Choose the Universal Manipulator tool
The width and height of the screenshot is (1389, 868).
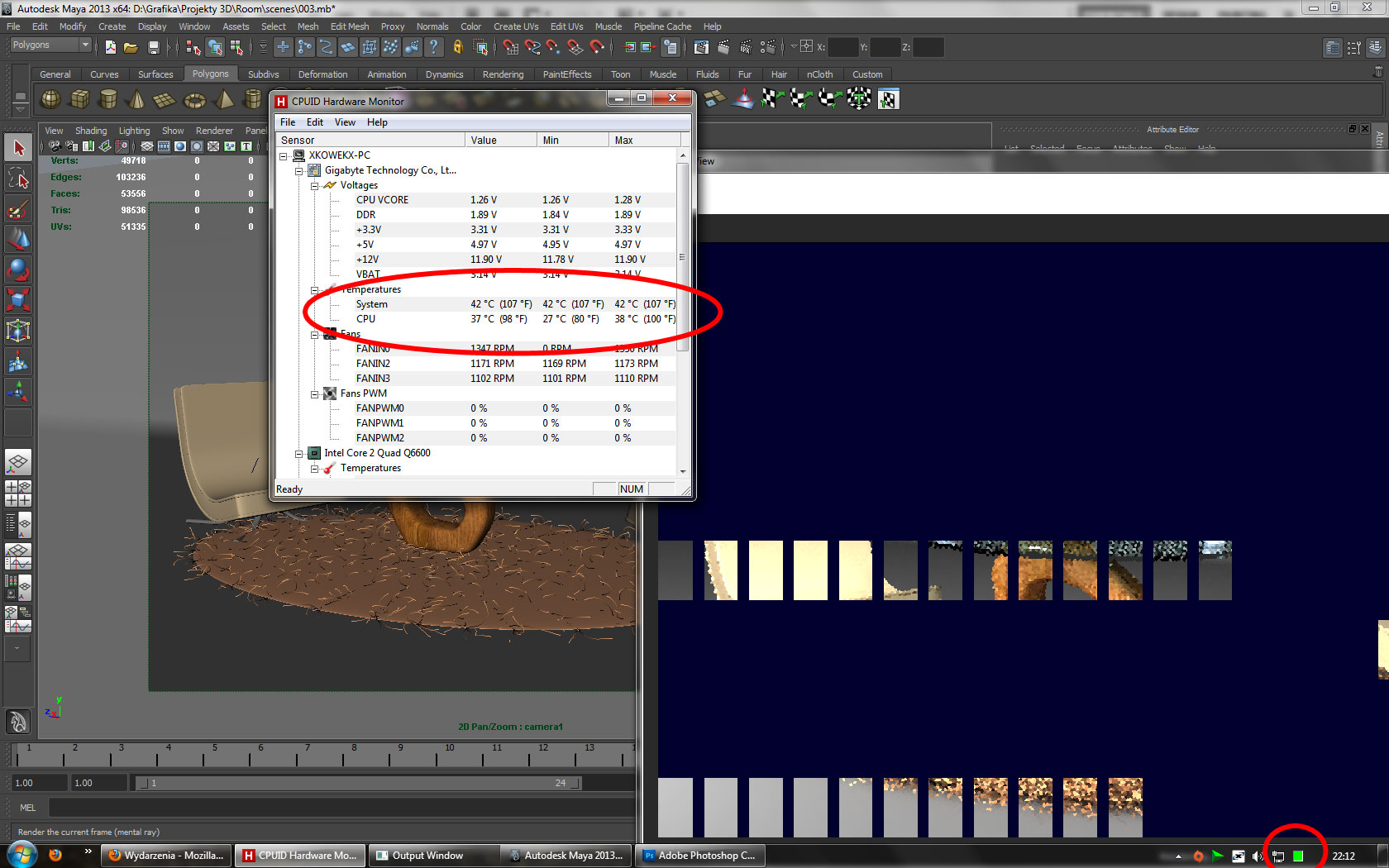tap(18, 331)
